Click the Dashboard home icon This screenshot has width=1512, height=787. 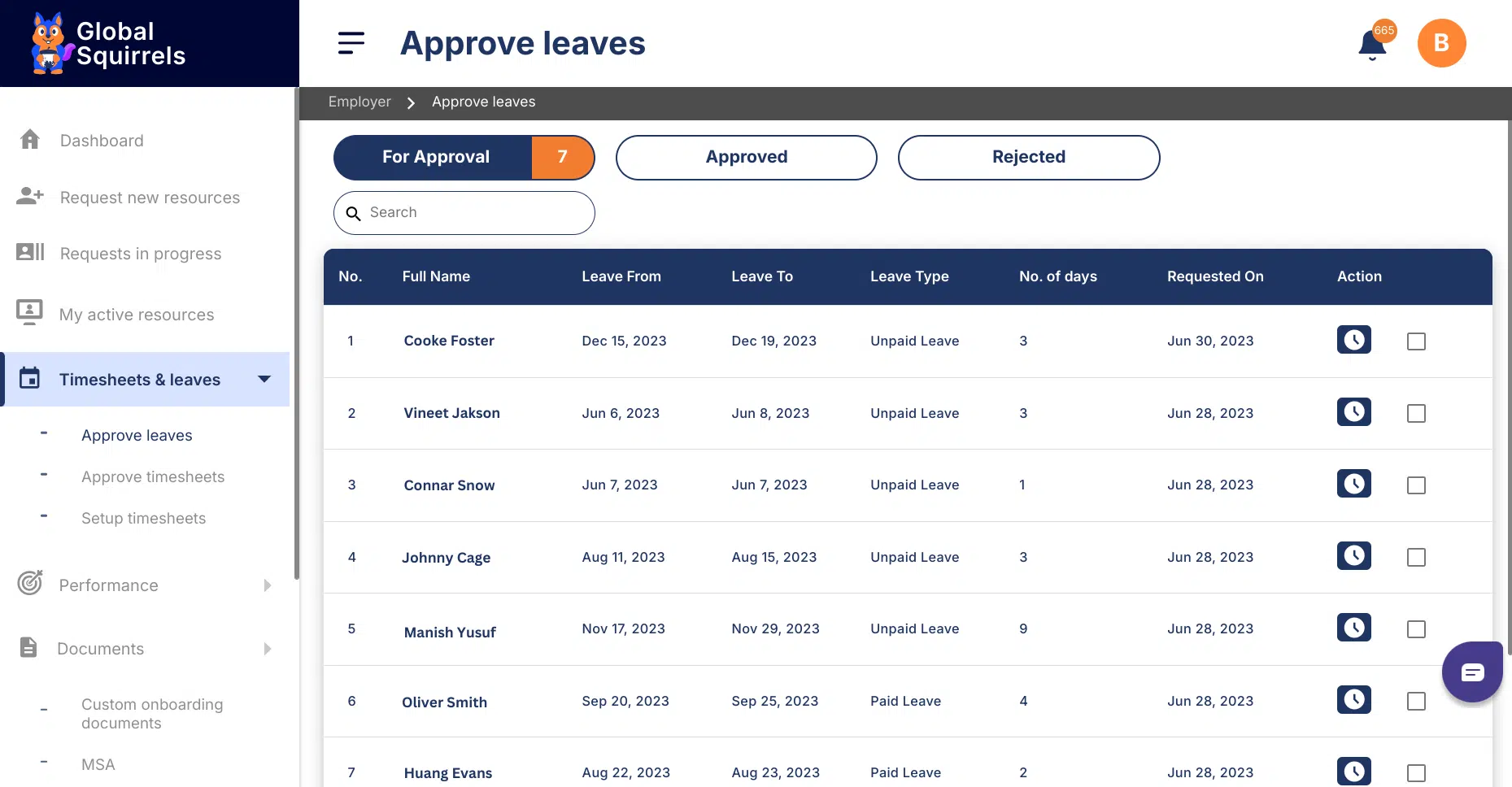30,140
